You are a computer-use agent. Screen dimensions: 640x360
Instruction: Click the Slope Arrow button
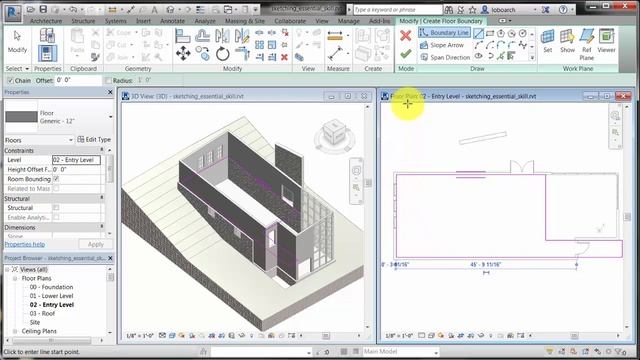pyautogui.click(x=442, y=45)
